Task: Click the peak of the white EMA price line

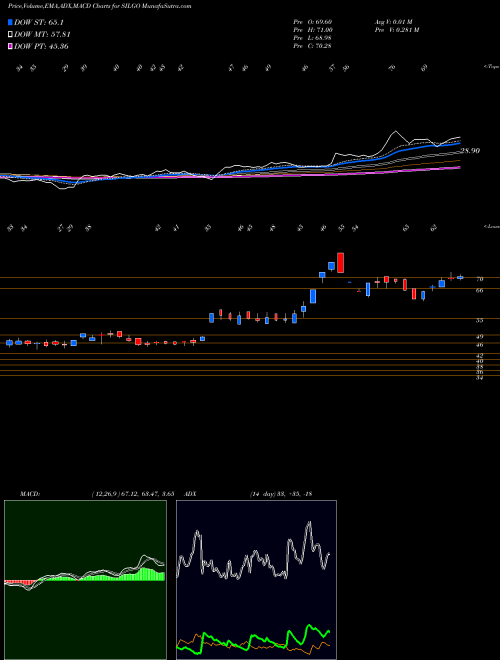Action: point(395,131)
